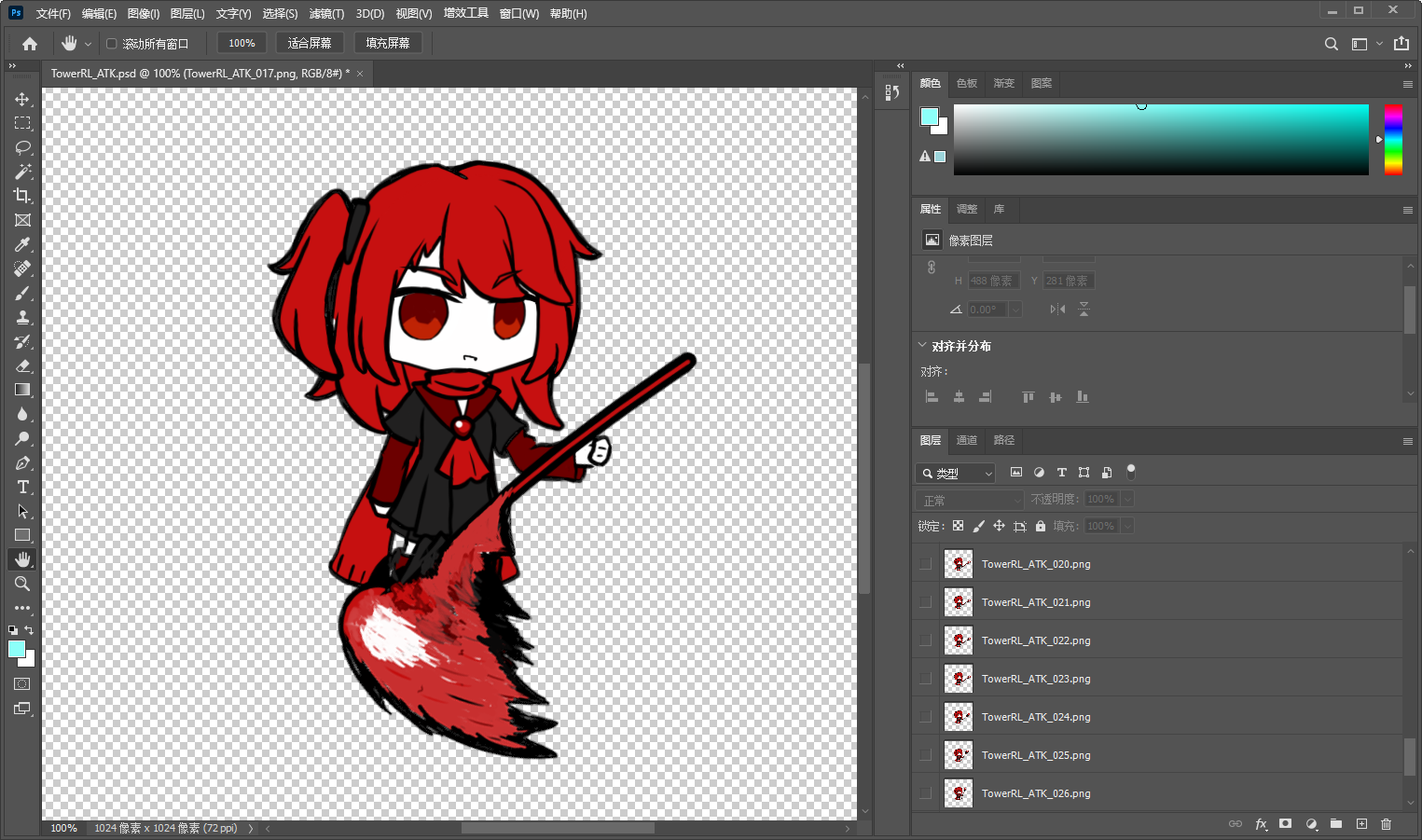Image resolution: width=1422 pixels, height=840 pixels.
Task: Select the Eyedropper tool
Action: [x=22, y=244]
